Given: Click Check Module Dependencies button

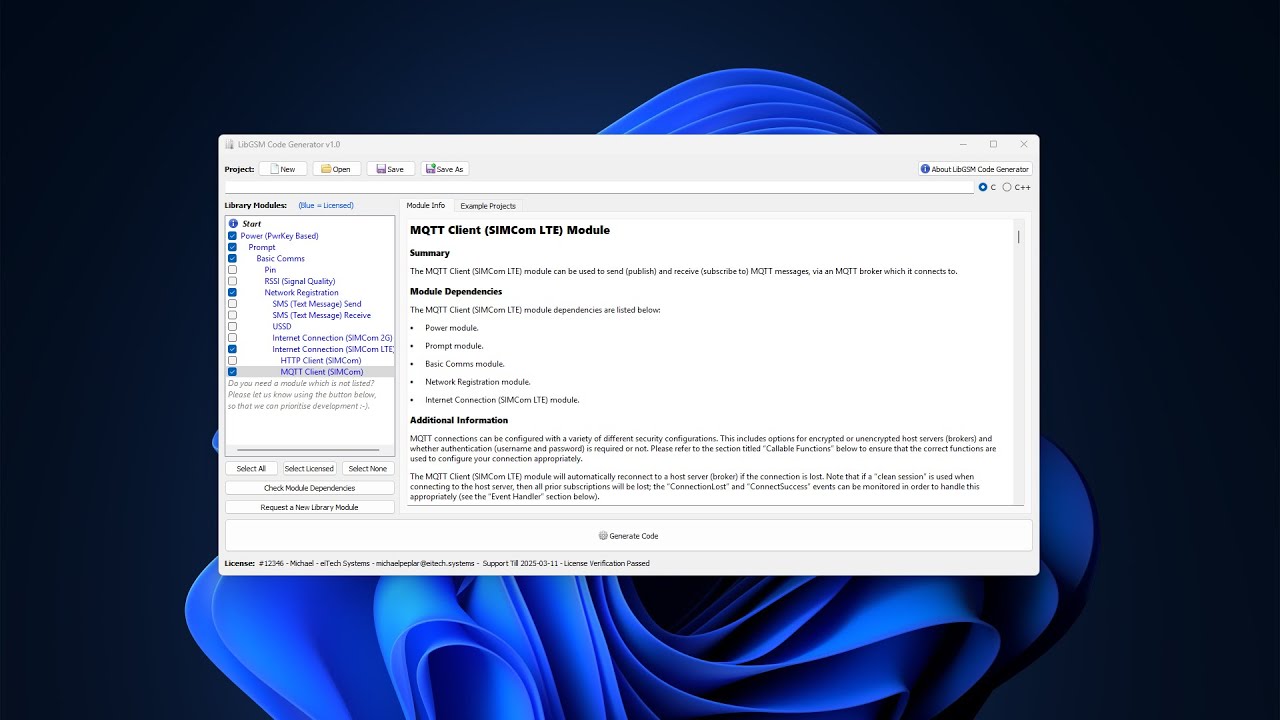Looking at the screenshot, I should 309,488.
